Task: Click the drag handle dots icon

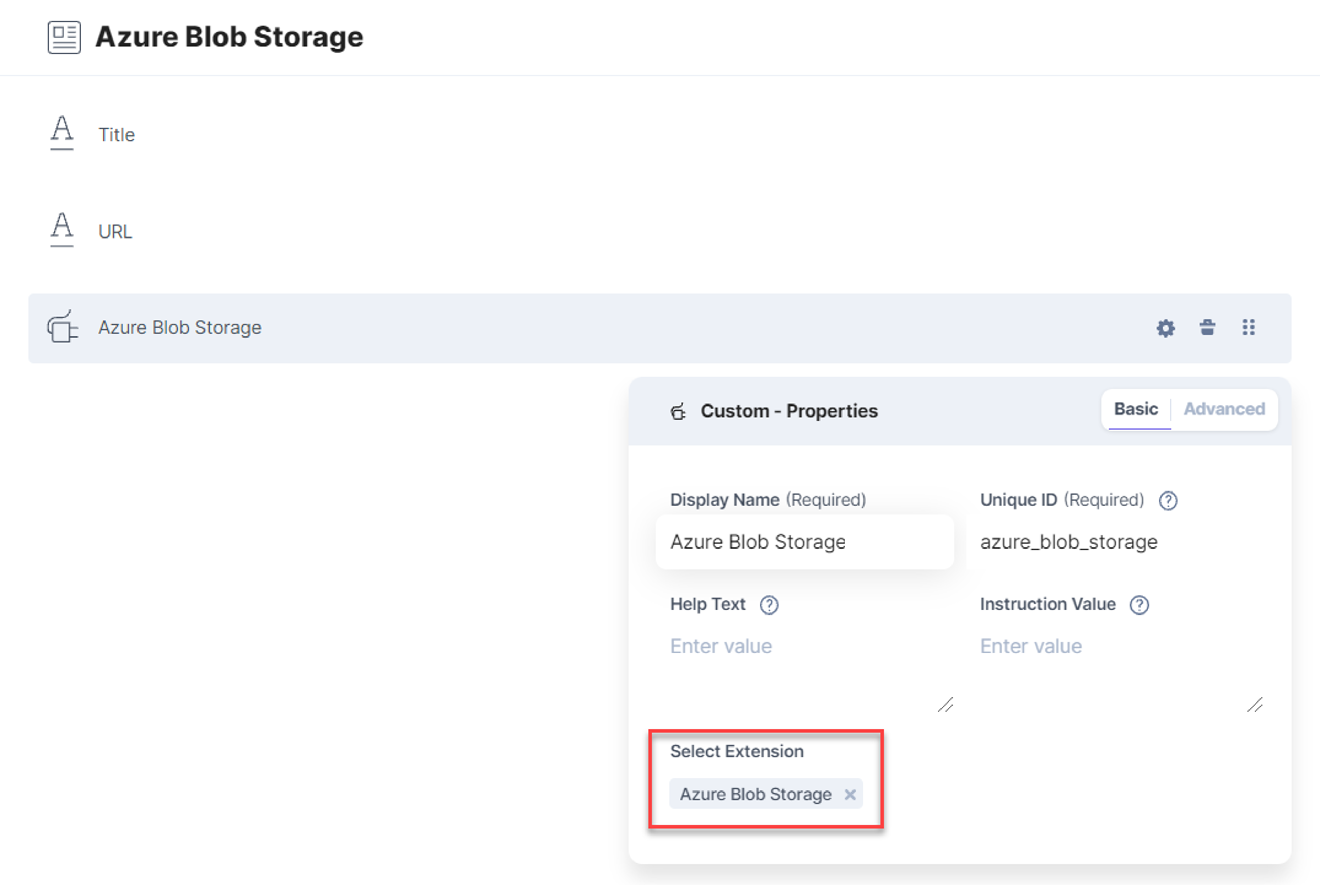Action: (x=1248, y=328)
